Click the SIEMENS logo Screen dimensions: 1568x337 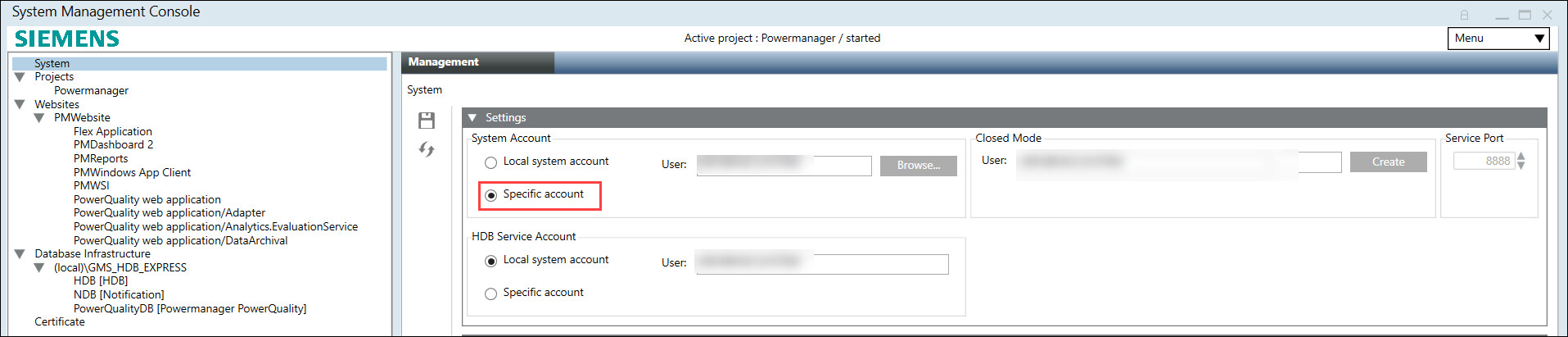coord(67,39)
